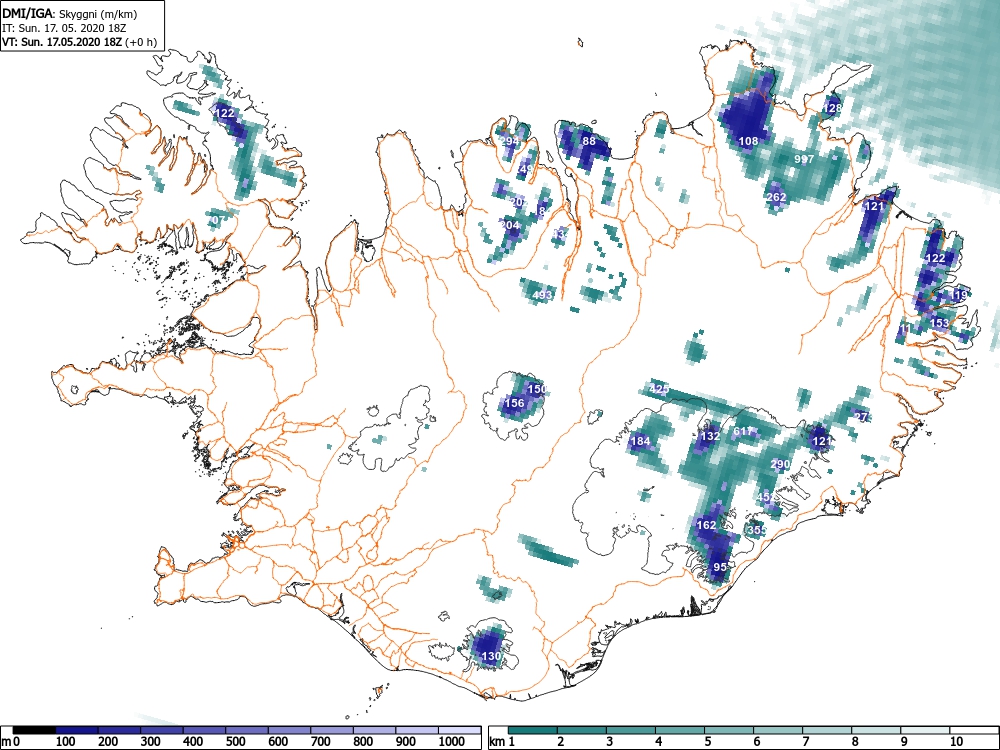Click the "997" visibility value on the map
1000x750 pixels.
click(804, 159)
